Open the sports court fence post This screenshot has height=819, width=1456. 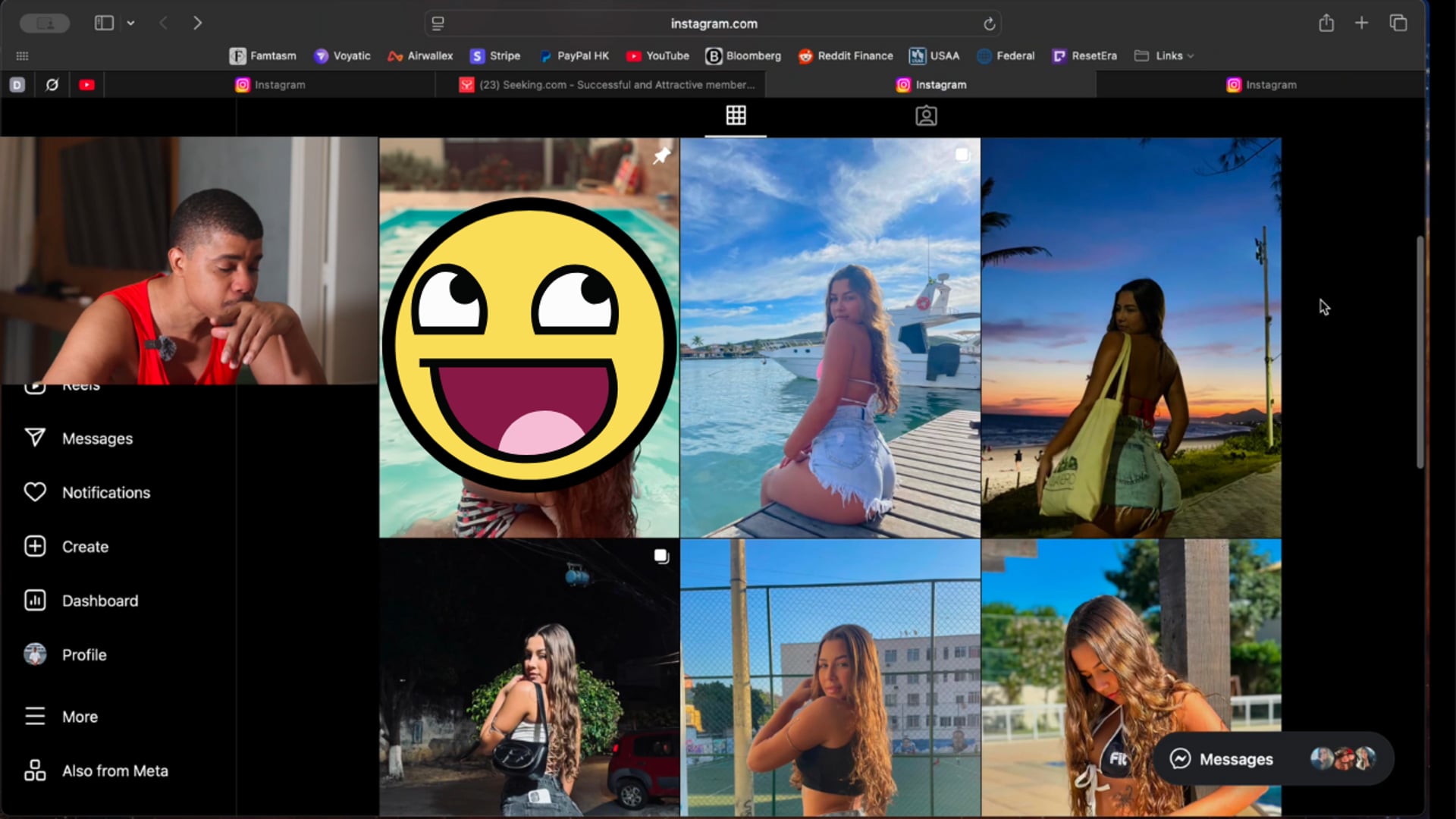point(830,677)
